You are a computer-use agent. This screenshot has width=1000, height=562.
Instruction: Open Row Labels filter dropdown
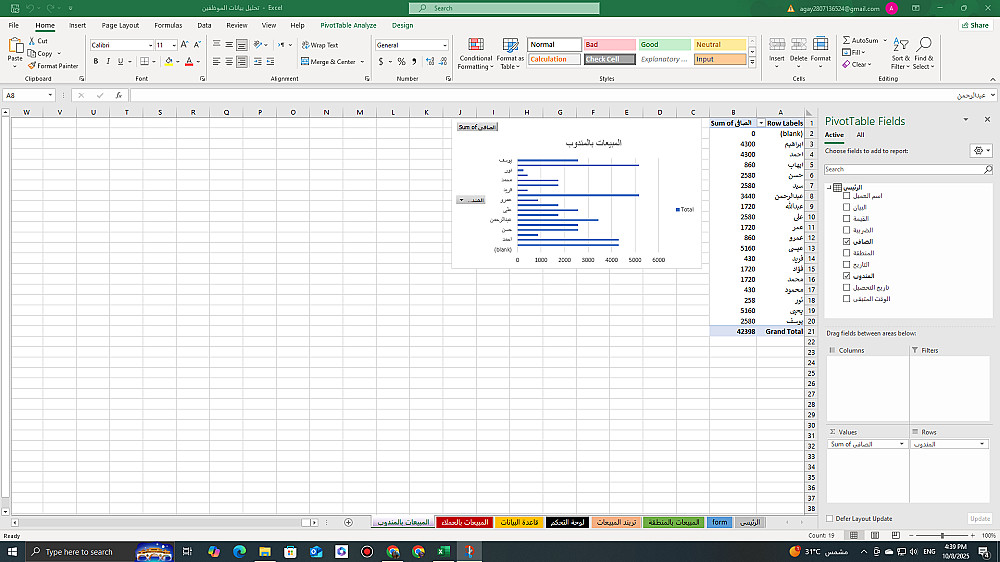click(761, 123)
